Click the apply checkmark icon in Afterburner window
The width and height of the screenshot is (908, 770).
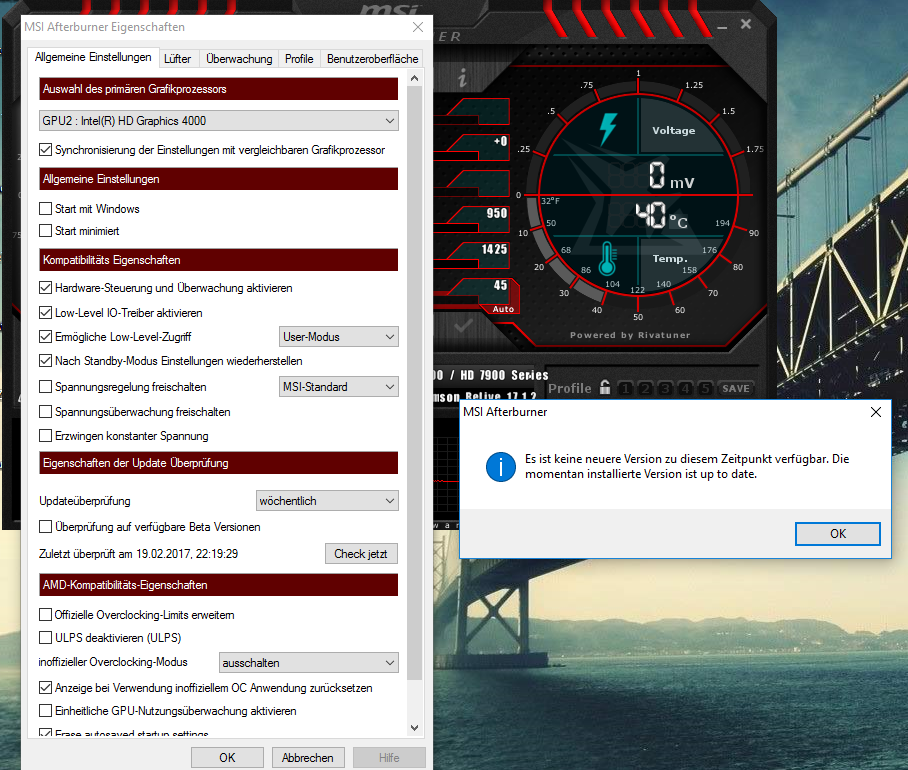463,327
